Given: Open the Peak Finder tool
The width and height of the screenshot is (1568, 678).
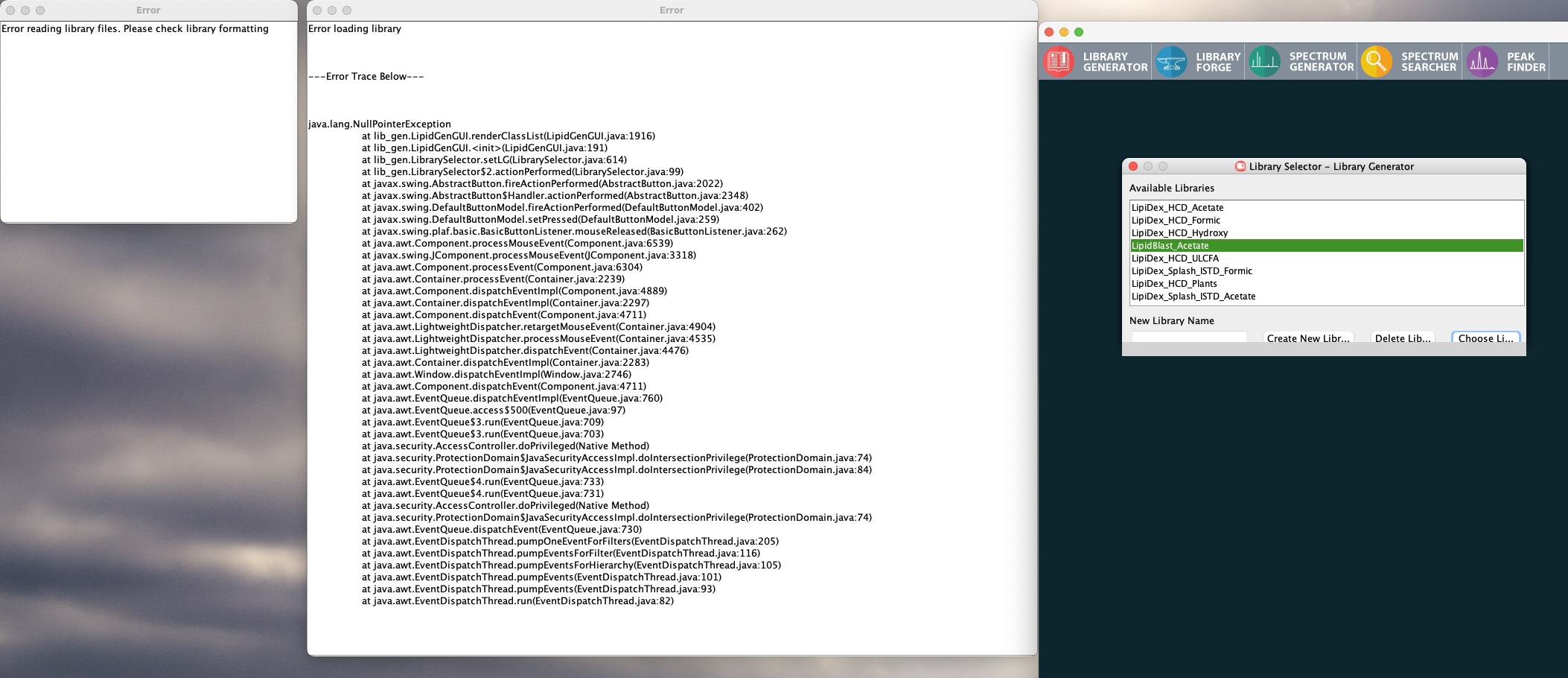Looking at the screenshot, I should [x=1504, y=61].
